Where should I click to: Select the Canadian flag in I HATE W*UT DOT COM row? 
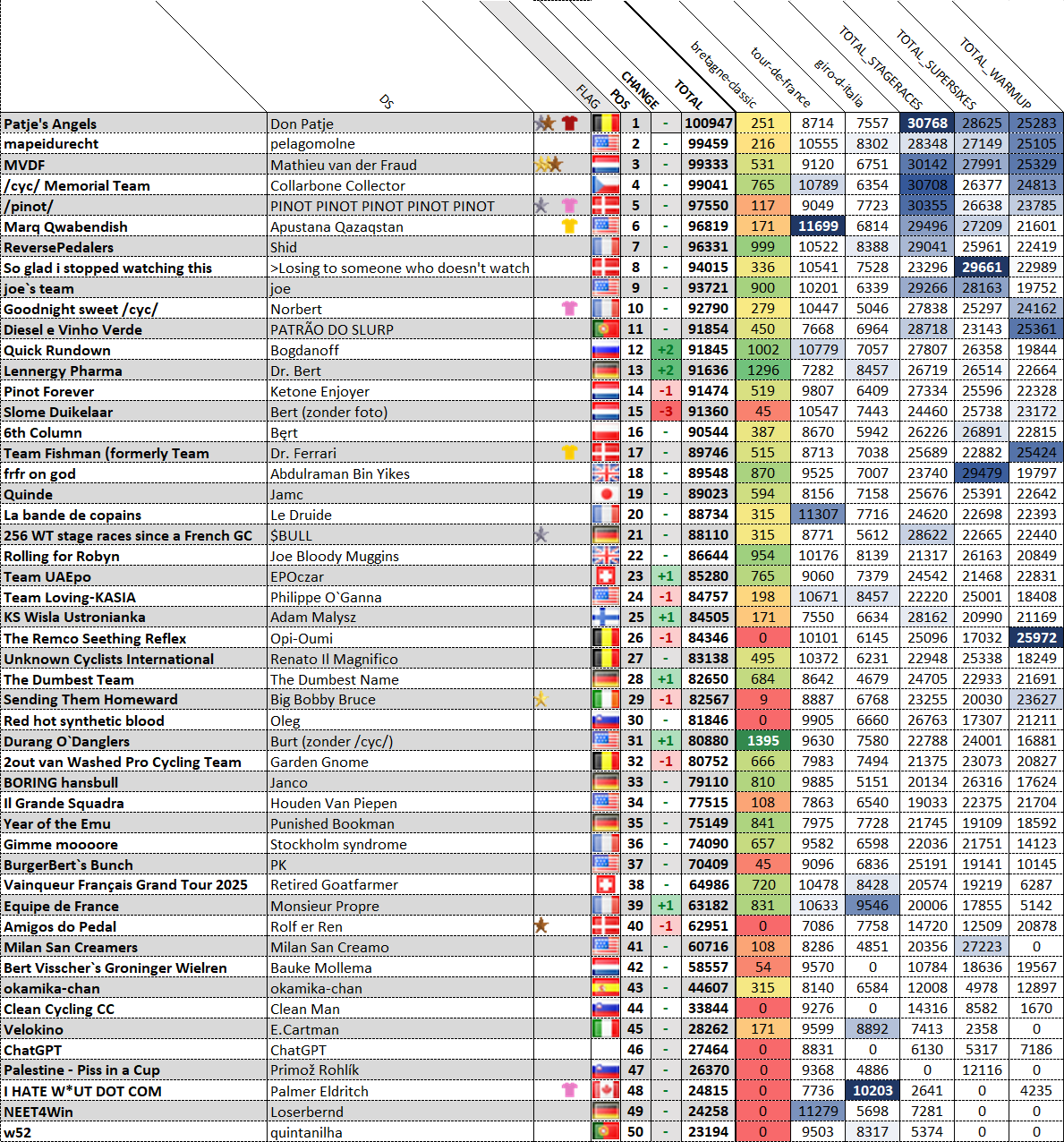(x=606, y=1090)
